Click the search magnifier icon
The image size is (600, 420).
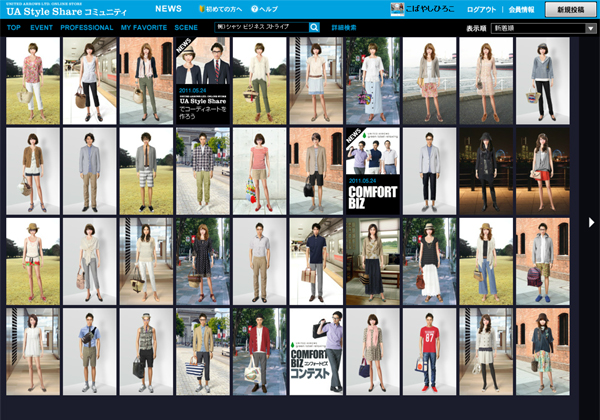(314, 28)
